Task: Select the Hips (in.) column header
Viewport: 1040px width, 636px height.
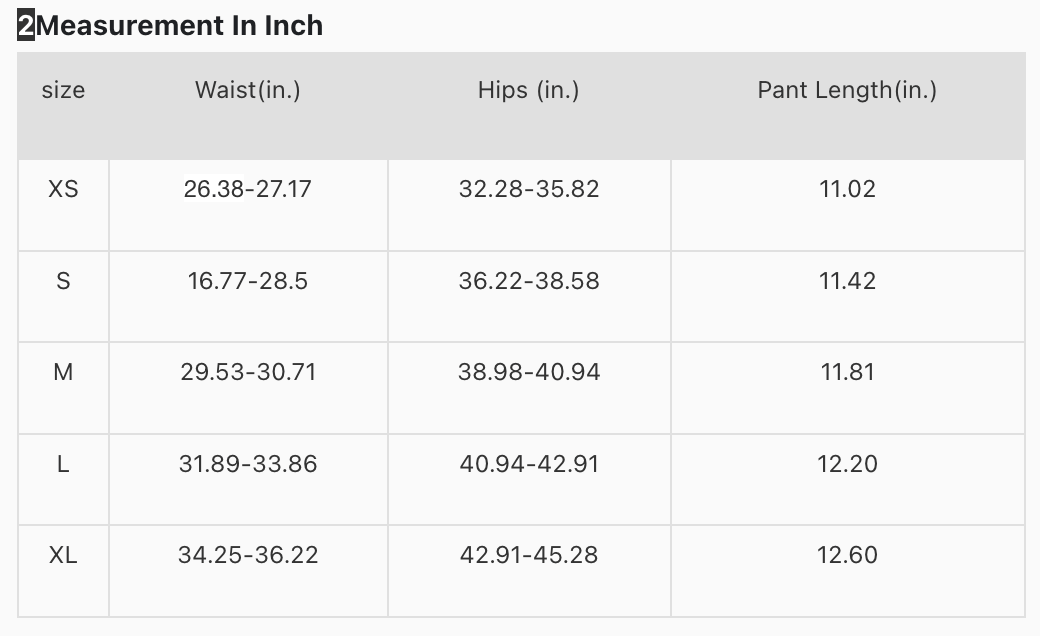Action: pos(529,90)
